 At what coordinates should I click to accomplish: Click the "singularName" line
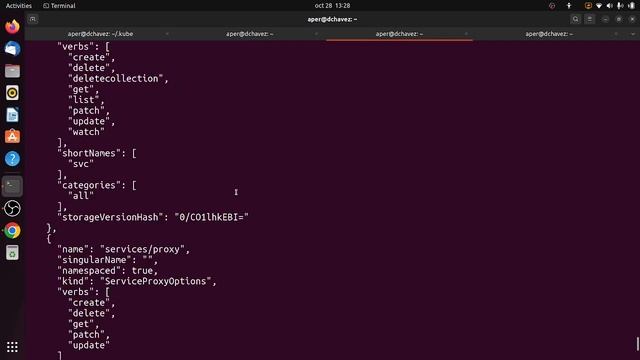point(107,260)
